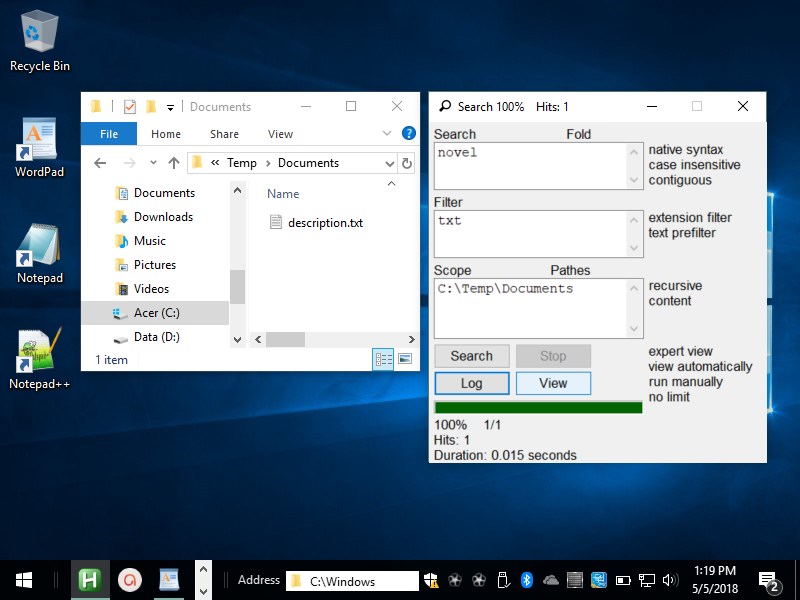Click the green search progress bar

point(538,407)
